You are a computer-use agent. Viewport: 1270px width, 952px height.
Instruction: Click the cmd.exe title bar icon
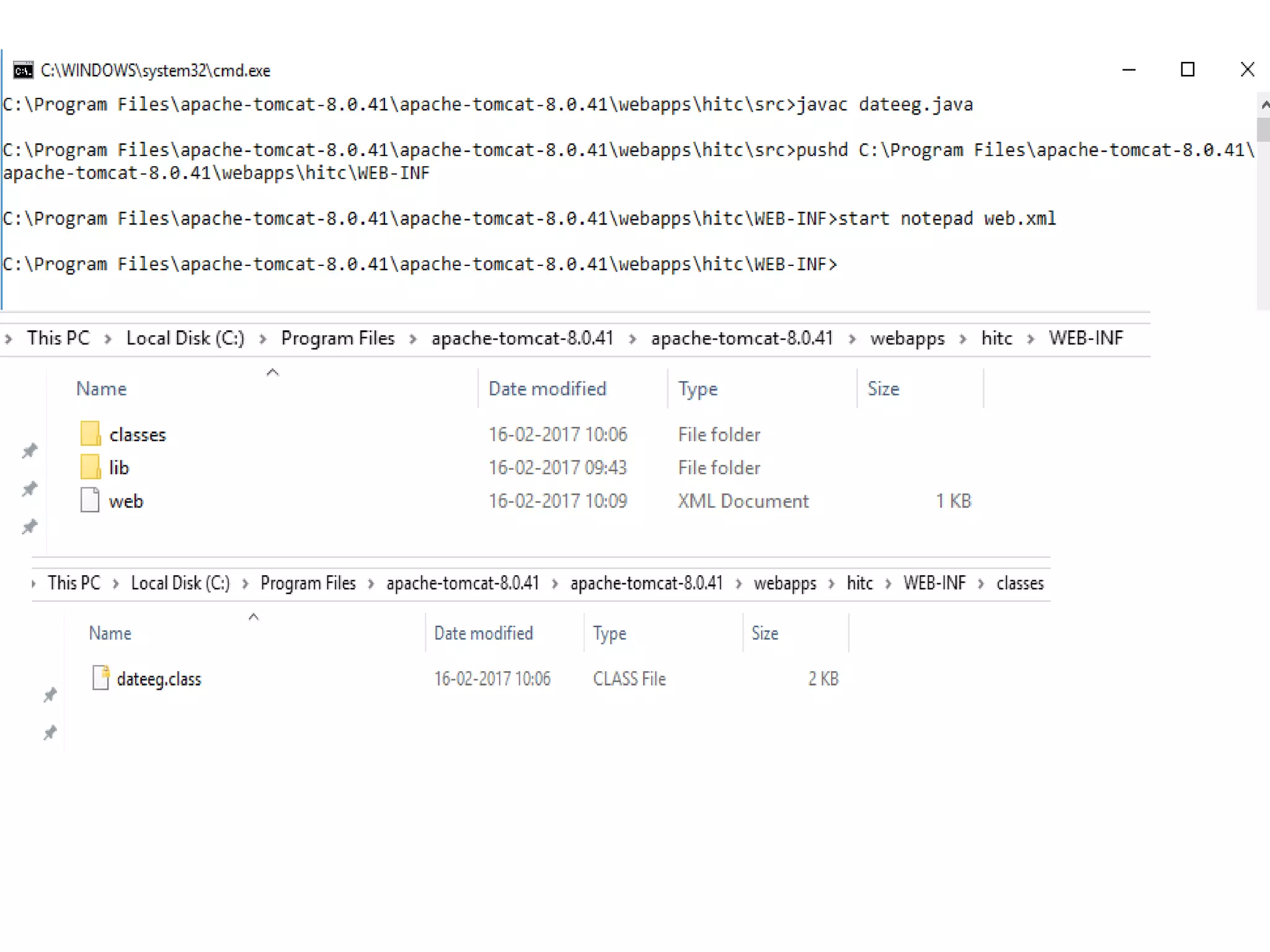(23, 71)
